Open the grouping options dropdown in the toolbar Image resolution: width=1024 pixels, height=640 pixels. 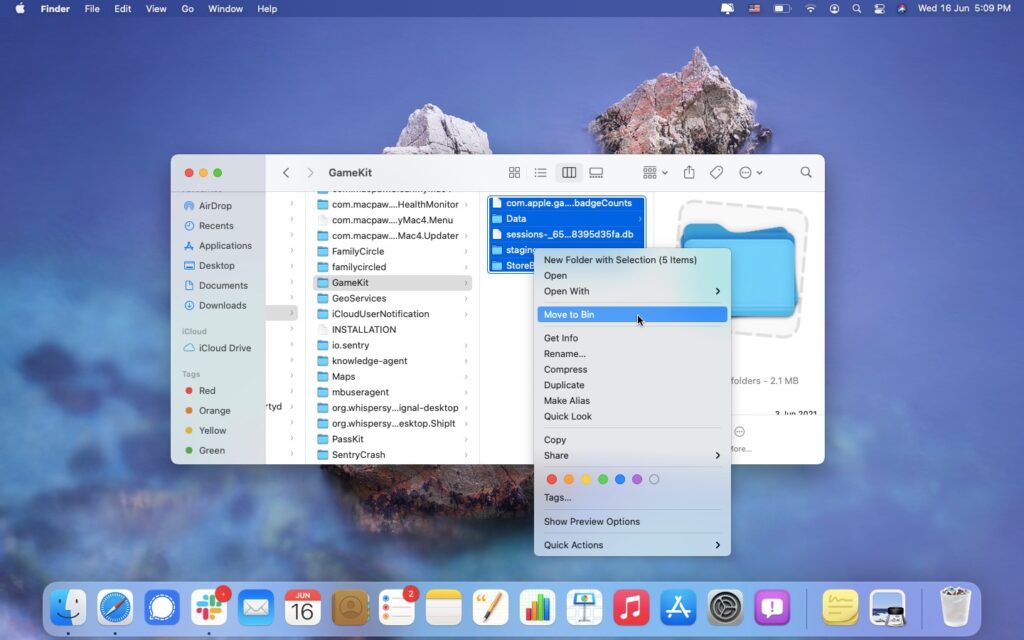click(x=651, y=172)
